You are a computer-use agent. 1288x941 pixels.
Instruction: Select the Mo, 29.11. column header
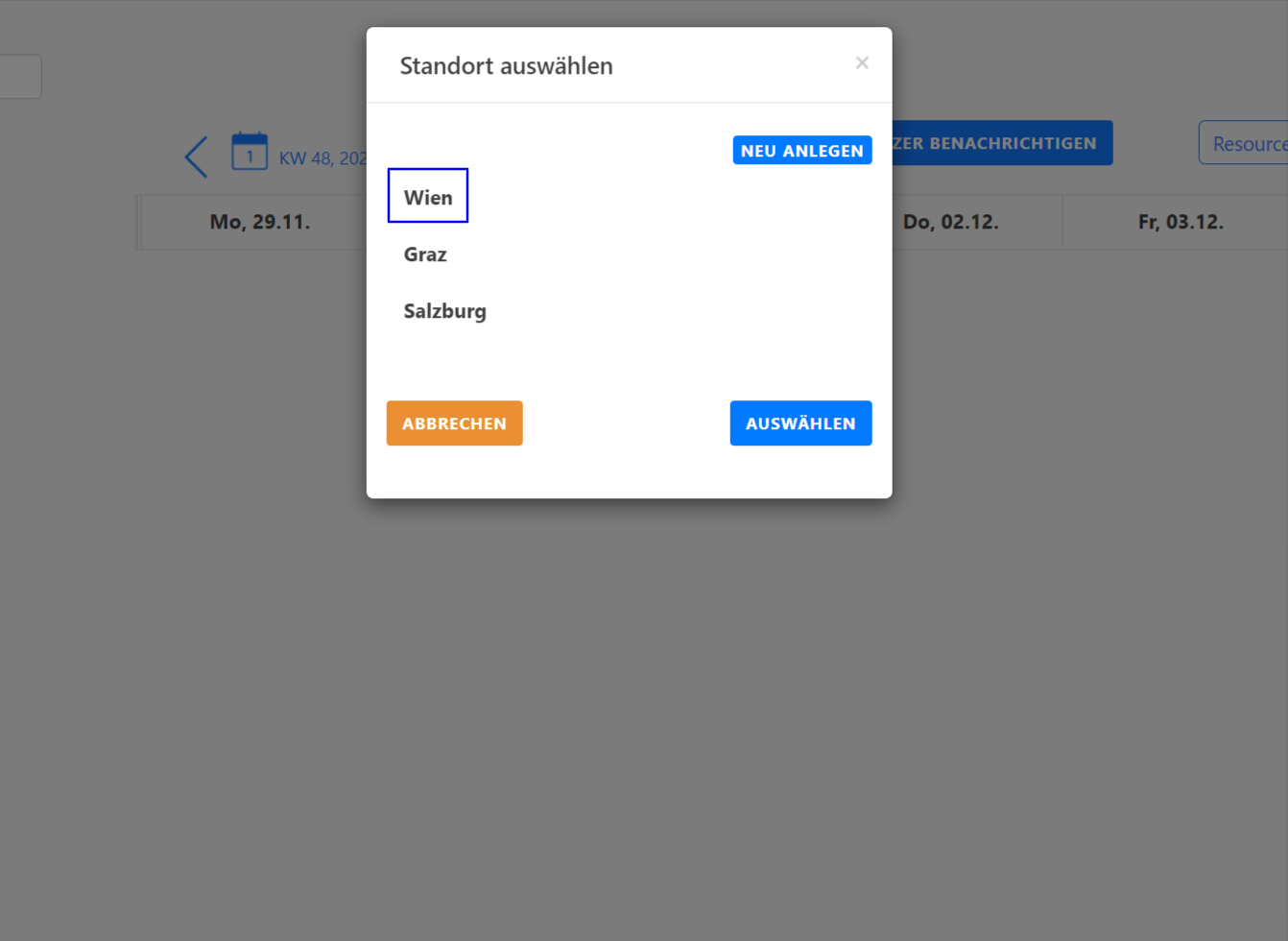tap(259, 222)
